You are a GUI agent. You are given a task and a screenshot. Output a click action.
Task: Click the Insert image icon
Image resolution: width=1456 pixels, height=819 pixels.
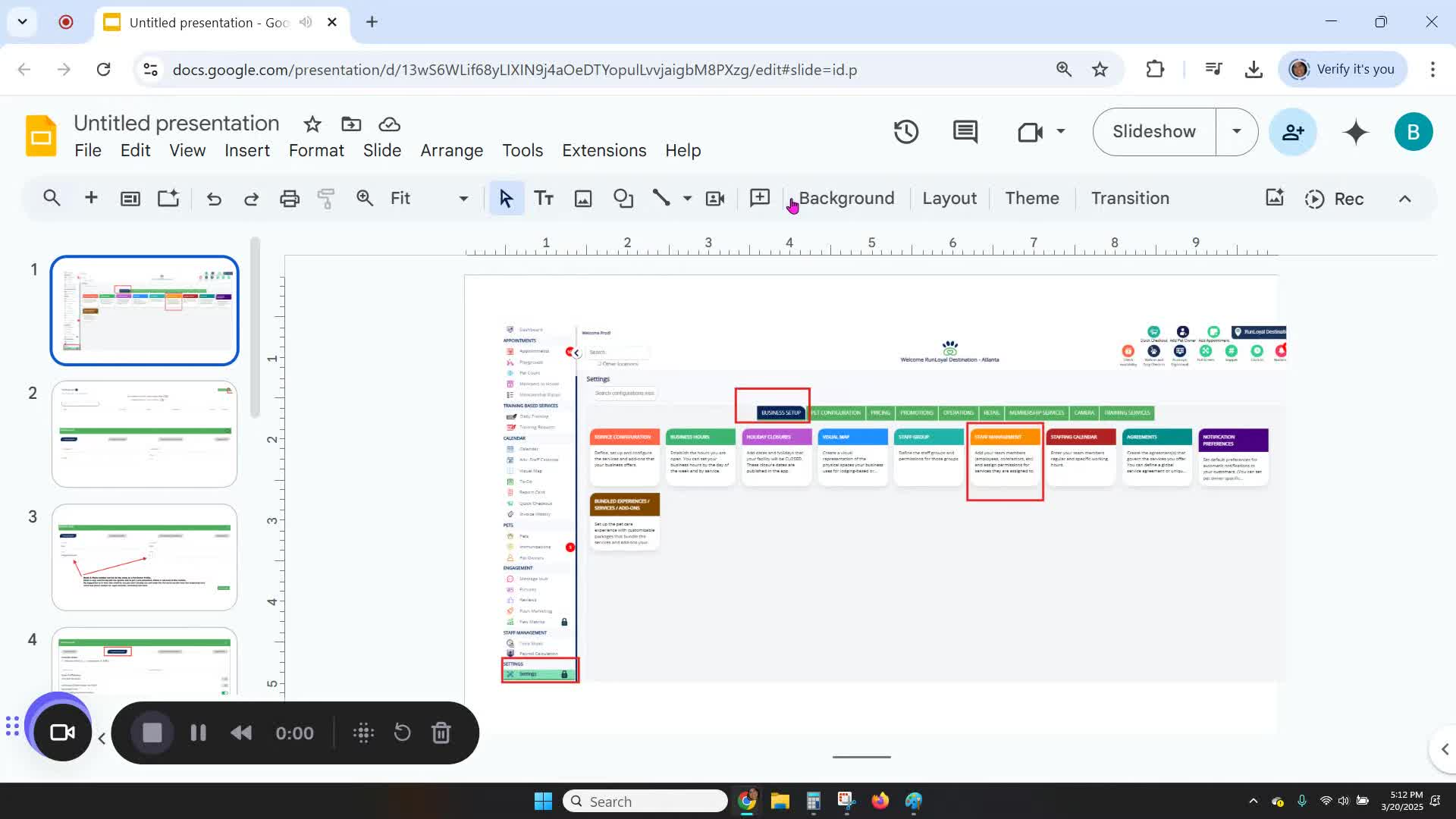tap(582, 199)
